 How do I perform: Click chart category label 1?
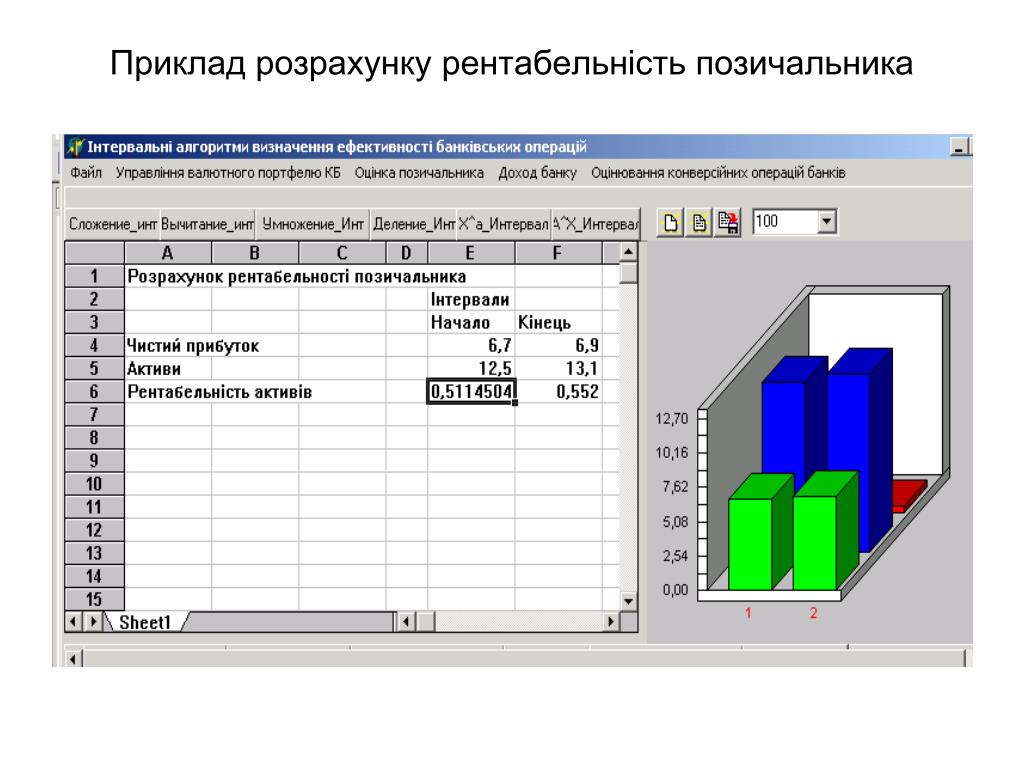click(748, 613)
